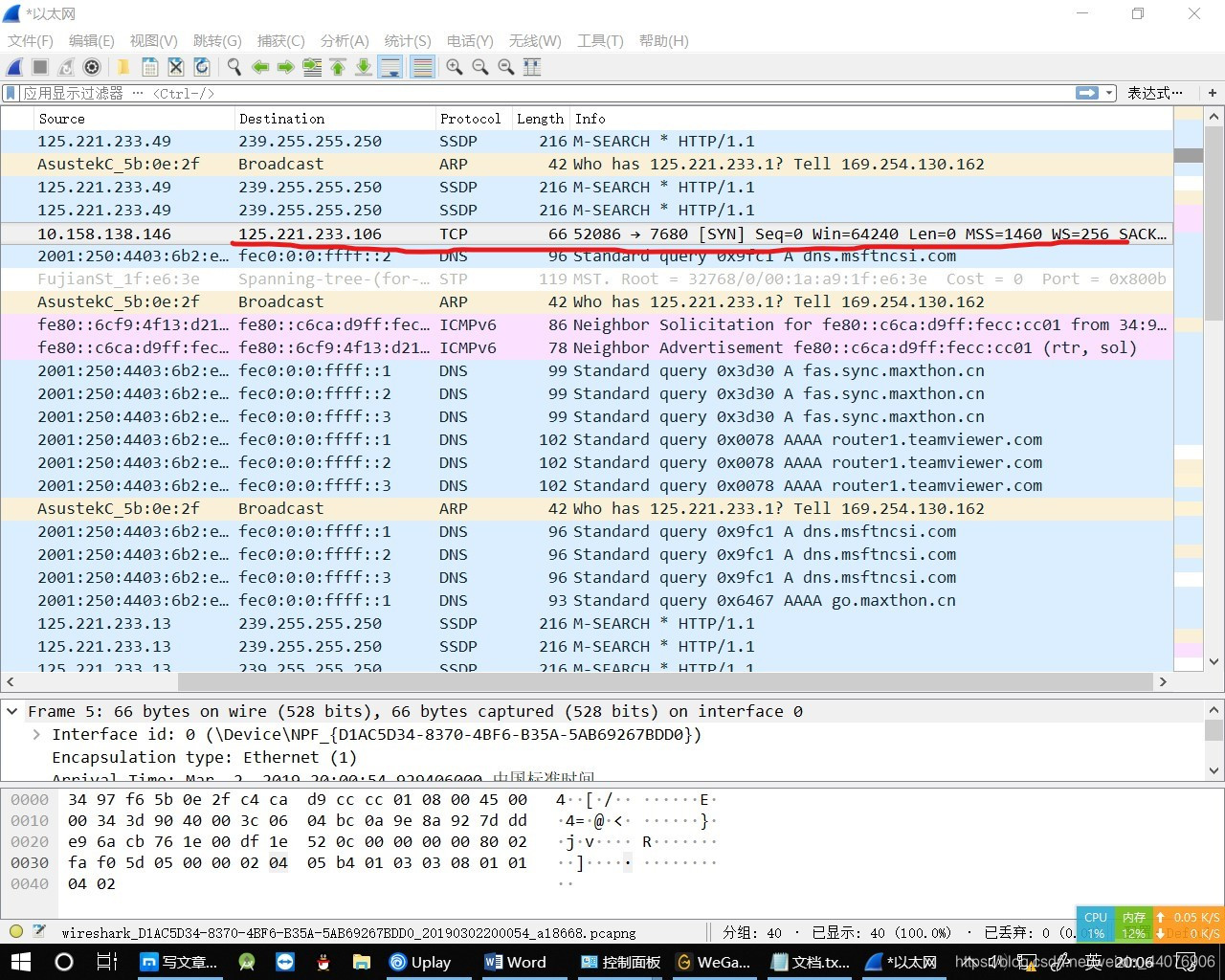This screenshot has height=980, width=1225.
Task: Start capturing packets with the shark fin icon
Action: pyautogui.click(x=14, y=67)
